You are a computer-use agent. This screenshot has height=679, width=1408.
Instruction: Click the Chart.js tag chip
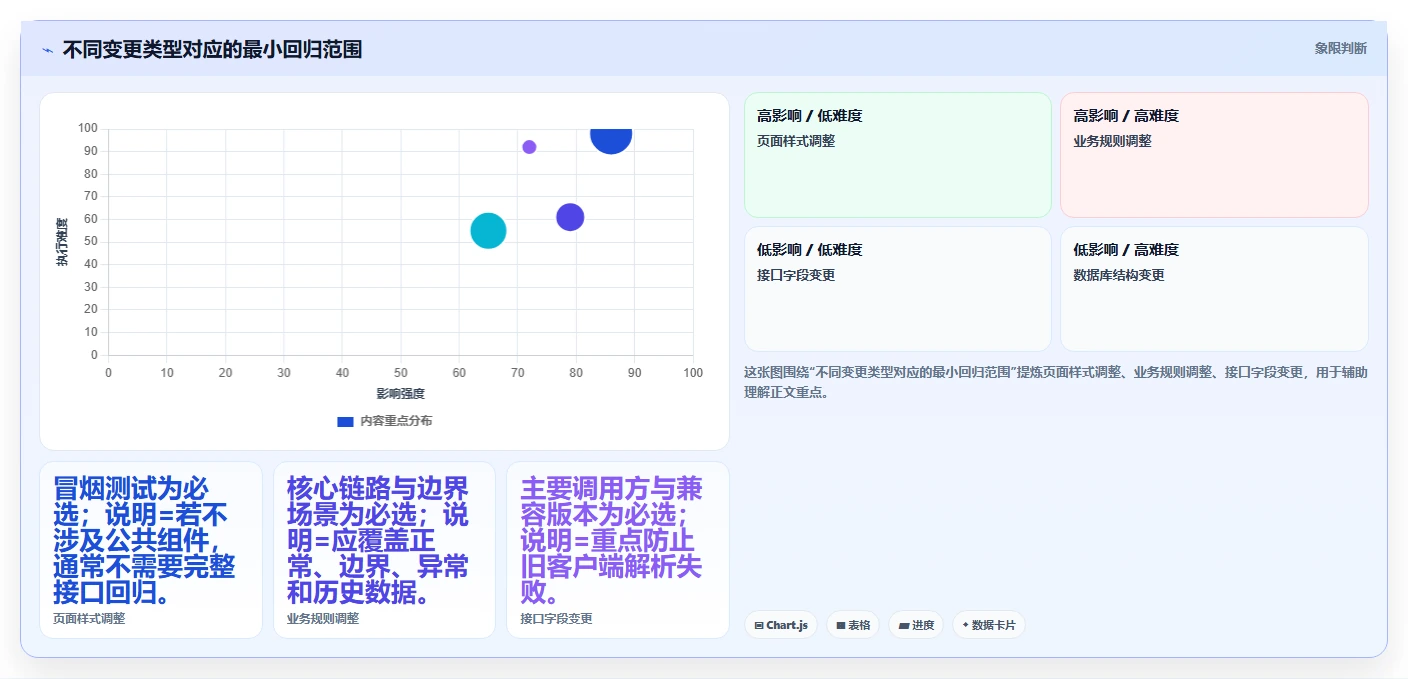pyautogui.click(x=780, y=625)
